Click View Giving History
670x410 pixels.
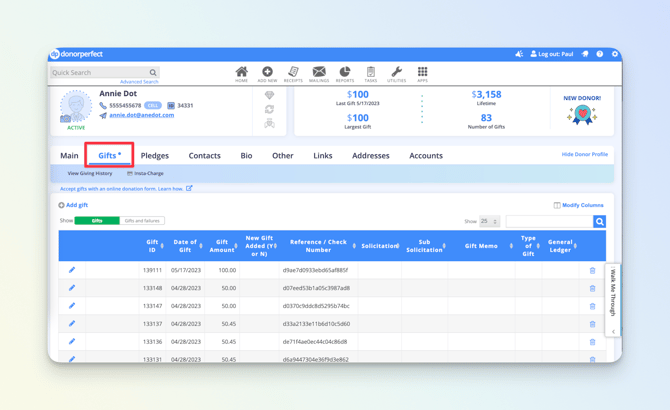pos(90,173)
